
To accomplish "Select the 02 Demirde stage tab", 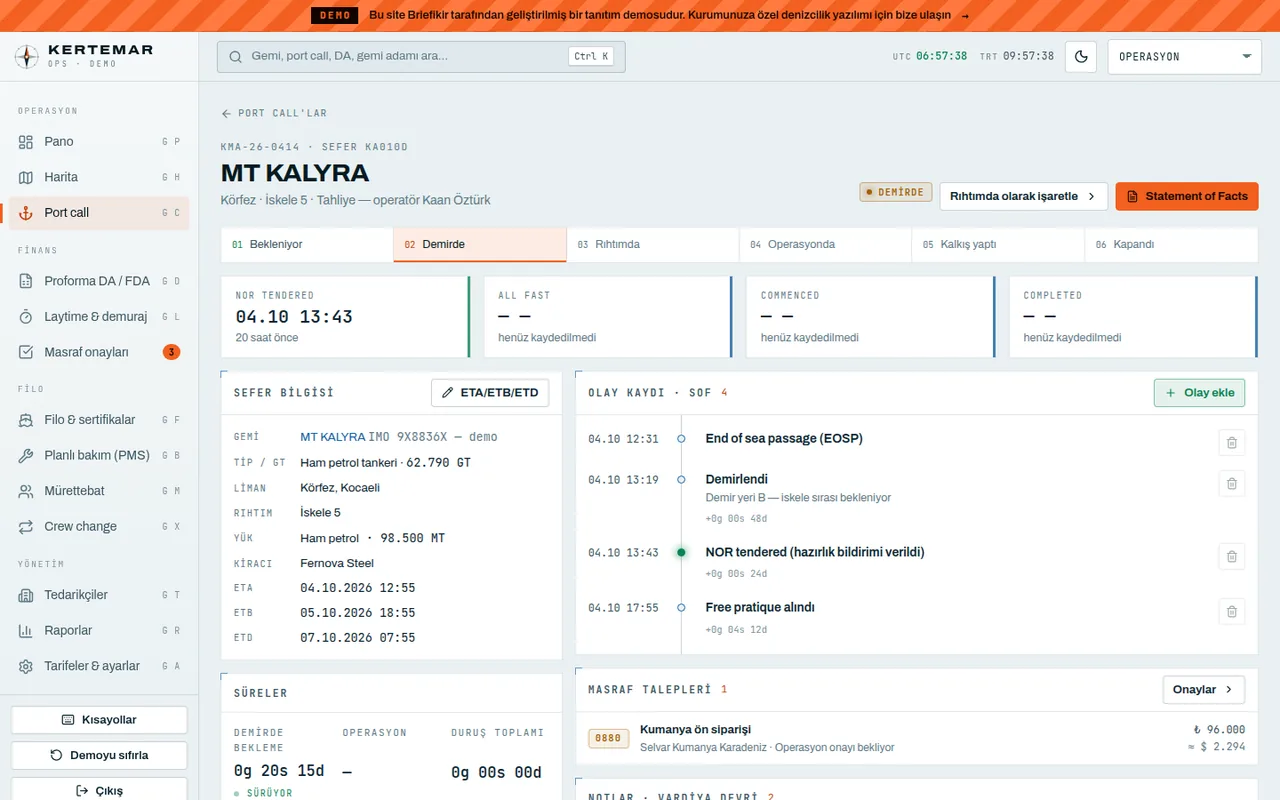I will [x=480, y=245].
